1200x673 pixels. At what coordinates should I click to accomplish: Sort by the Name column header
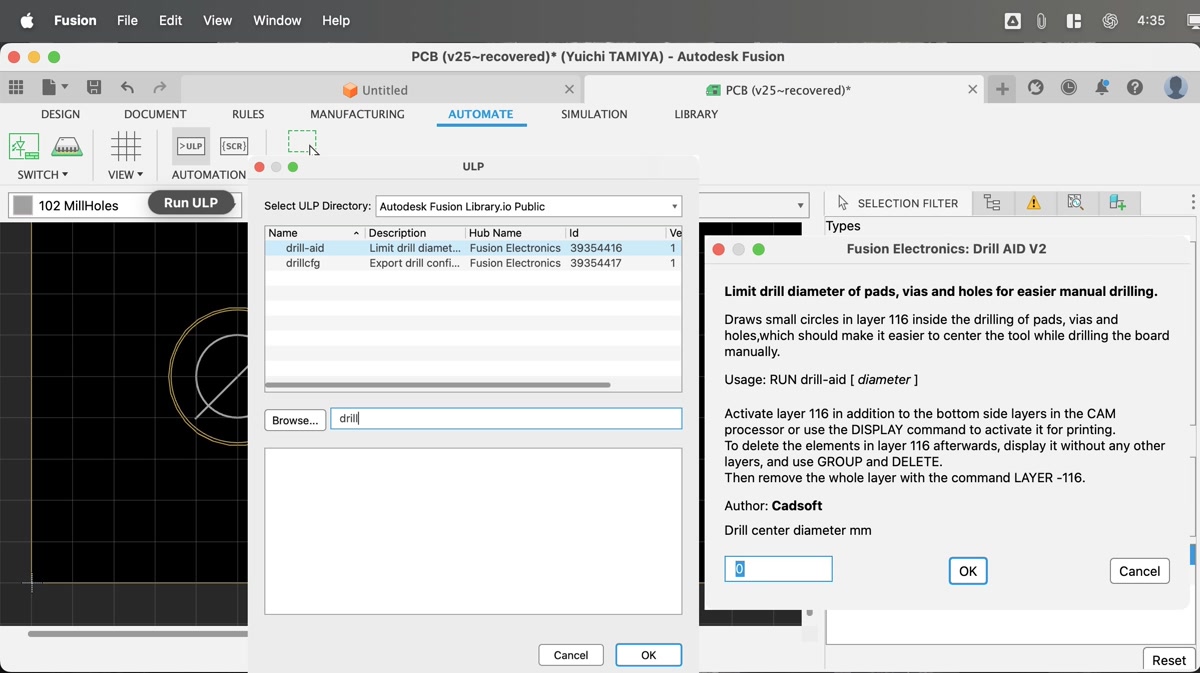315,233
